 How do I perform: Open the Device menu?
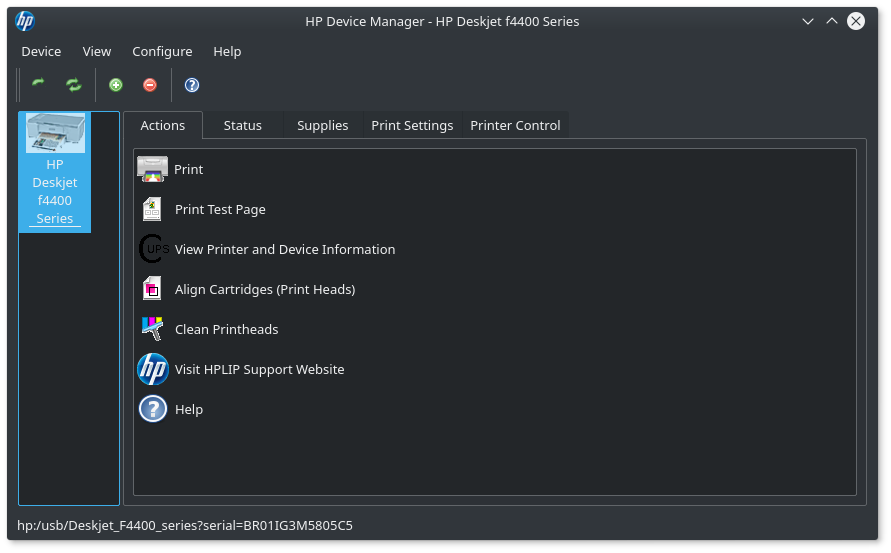[41, 51]
